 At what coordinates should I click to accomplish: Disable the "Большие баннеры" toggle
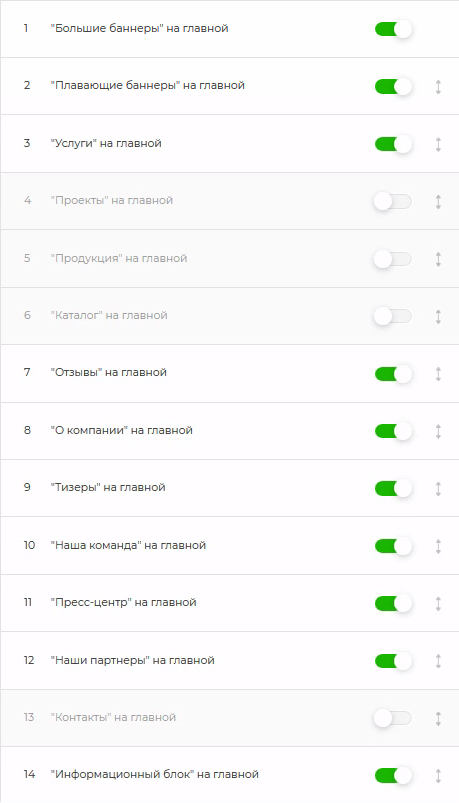tap(393, 29)
